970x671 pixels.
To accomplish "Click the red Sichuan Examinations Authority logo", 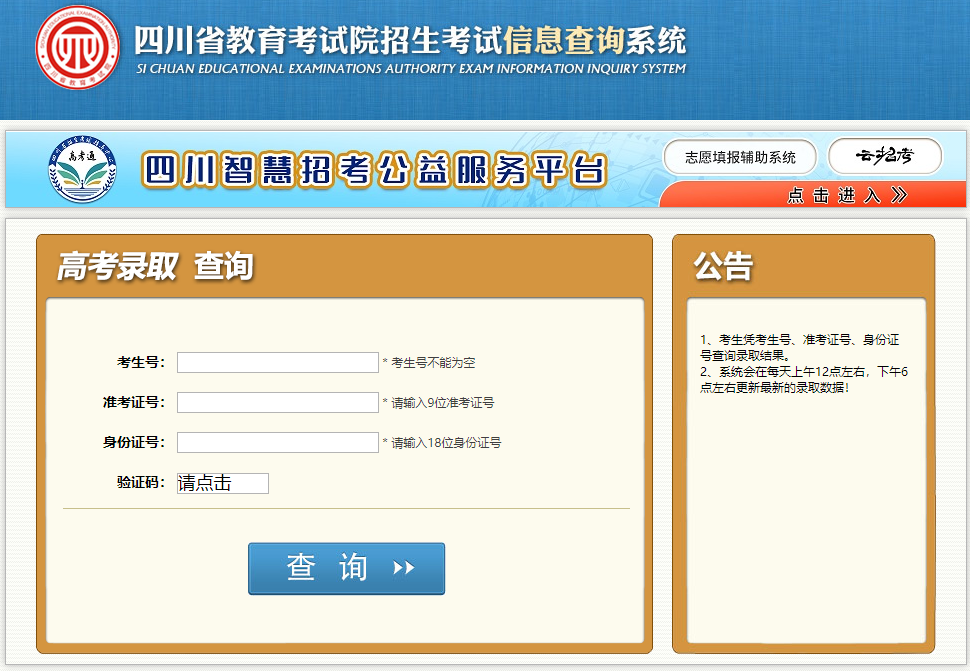I will pyautogui.click(x=77, y=48).
